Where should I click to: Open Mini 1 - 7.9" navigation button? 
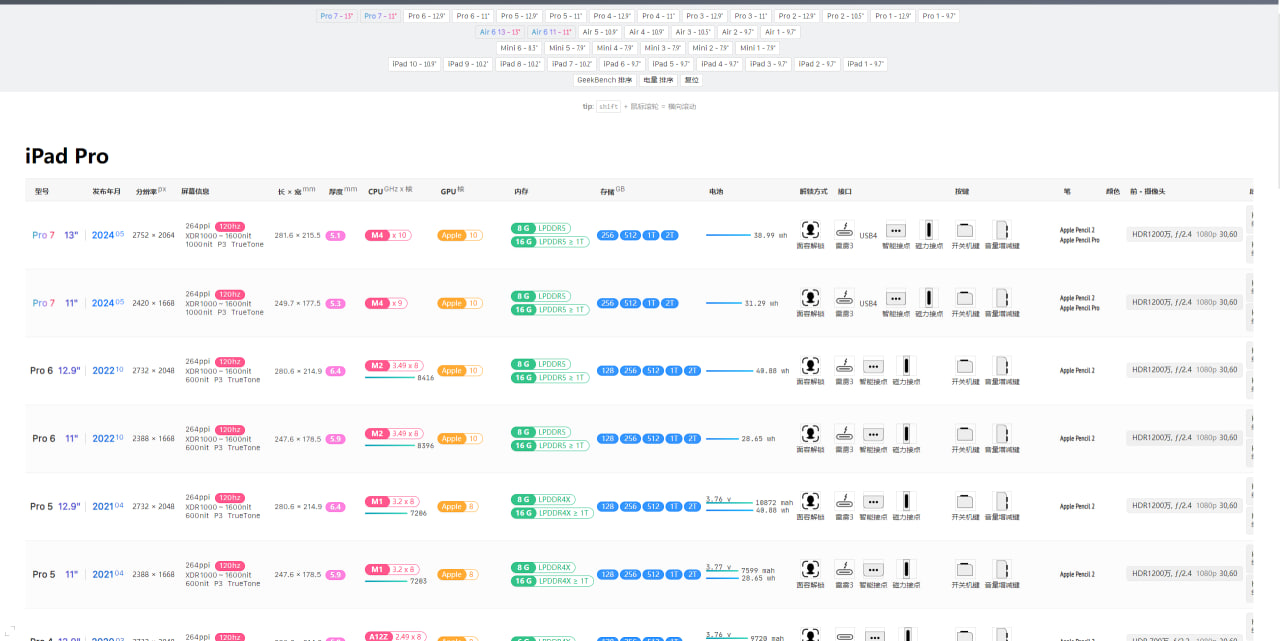[x=758, y=48]
